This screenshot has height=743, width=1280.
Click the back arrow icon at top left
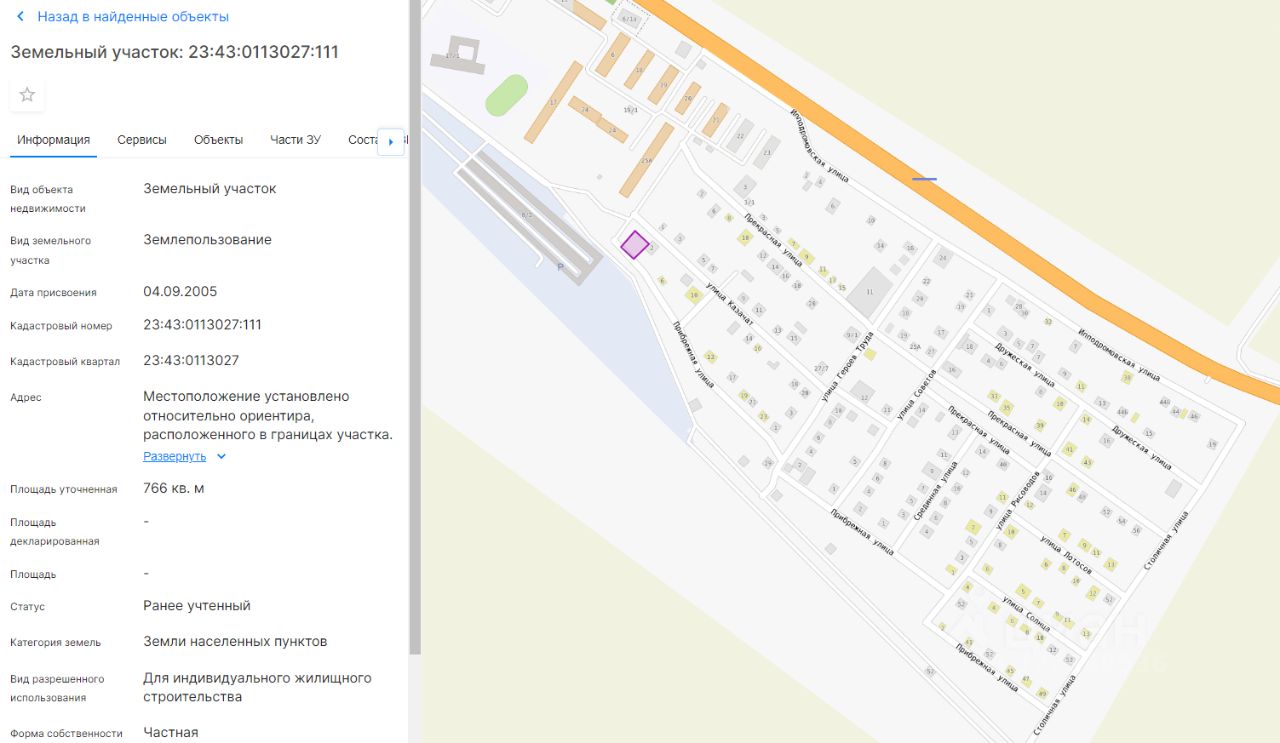pos(20,17)
